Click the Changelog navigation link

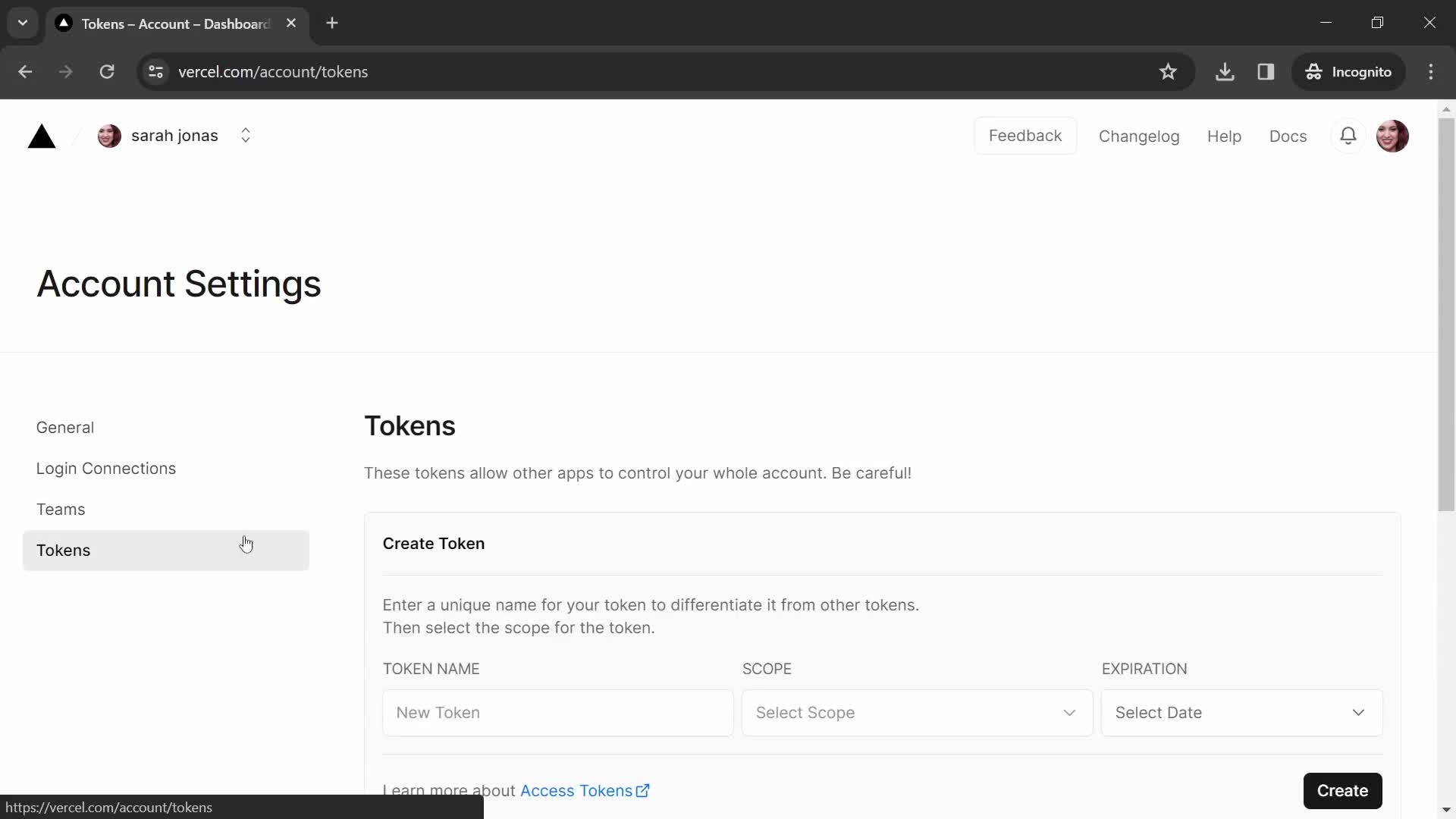1139,135
